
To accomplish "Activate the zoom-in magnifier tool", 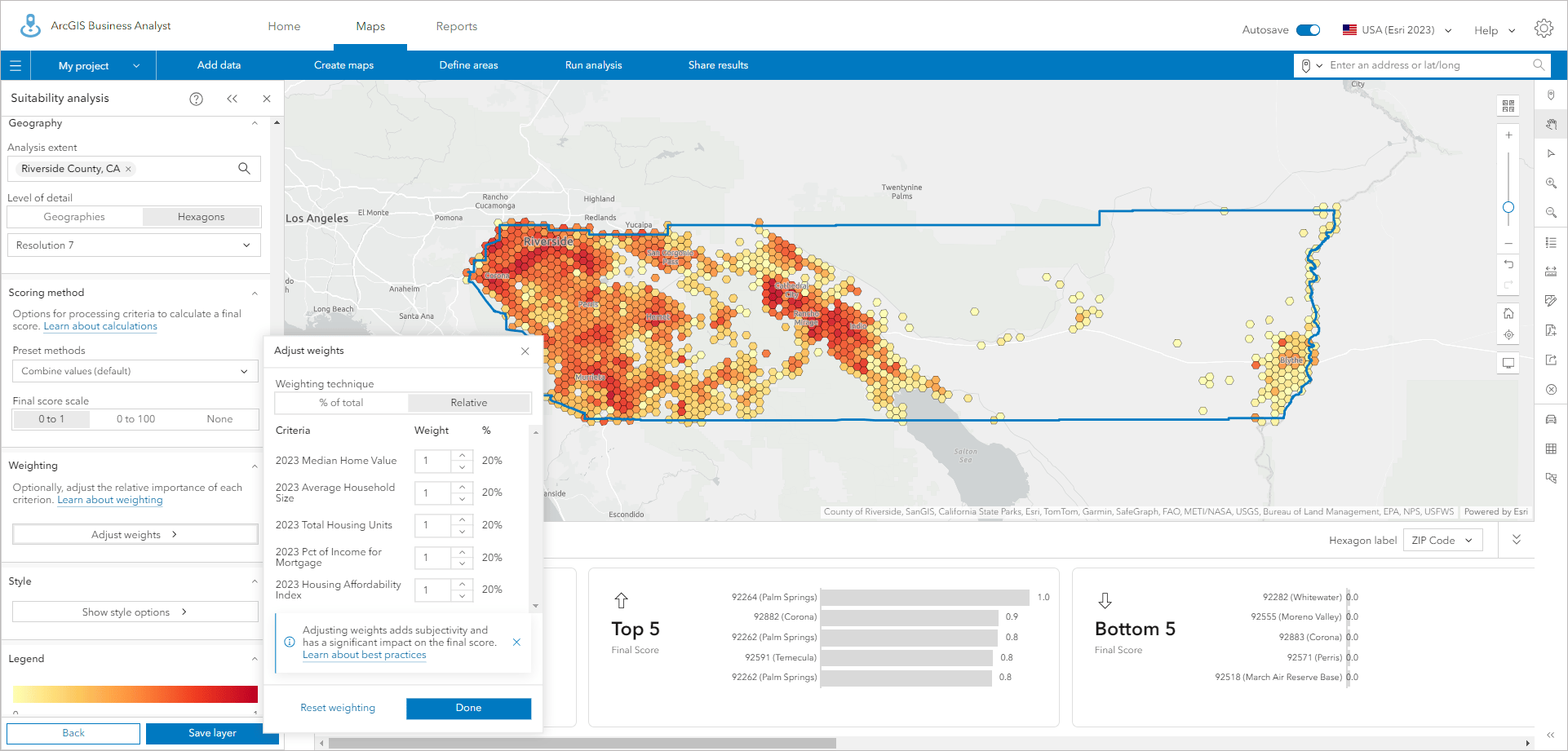I will point(1551,183).
